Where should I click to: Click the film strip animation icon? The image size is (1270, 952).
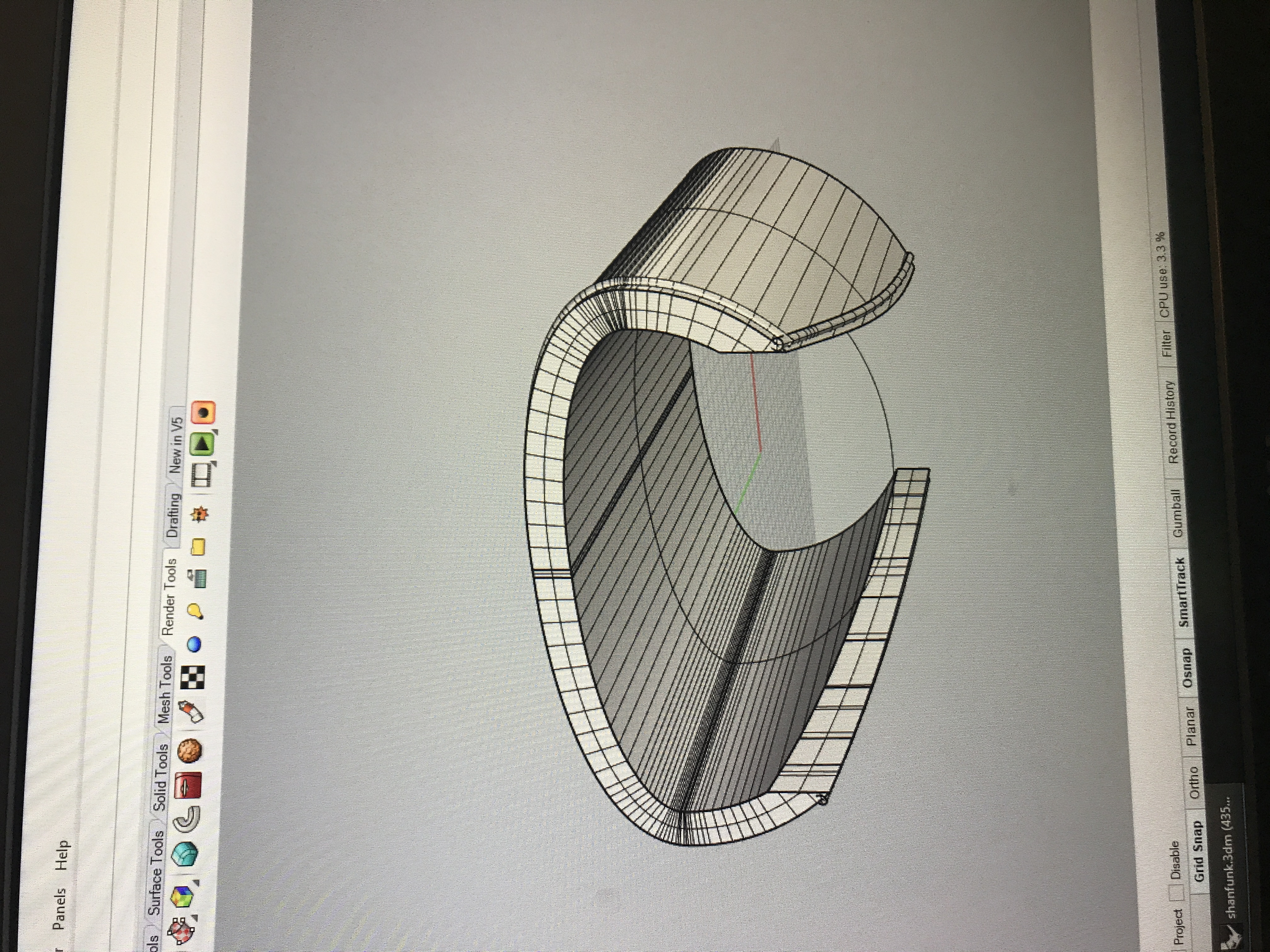[202, 475]
